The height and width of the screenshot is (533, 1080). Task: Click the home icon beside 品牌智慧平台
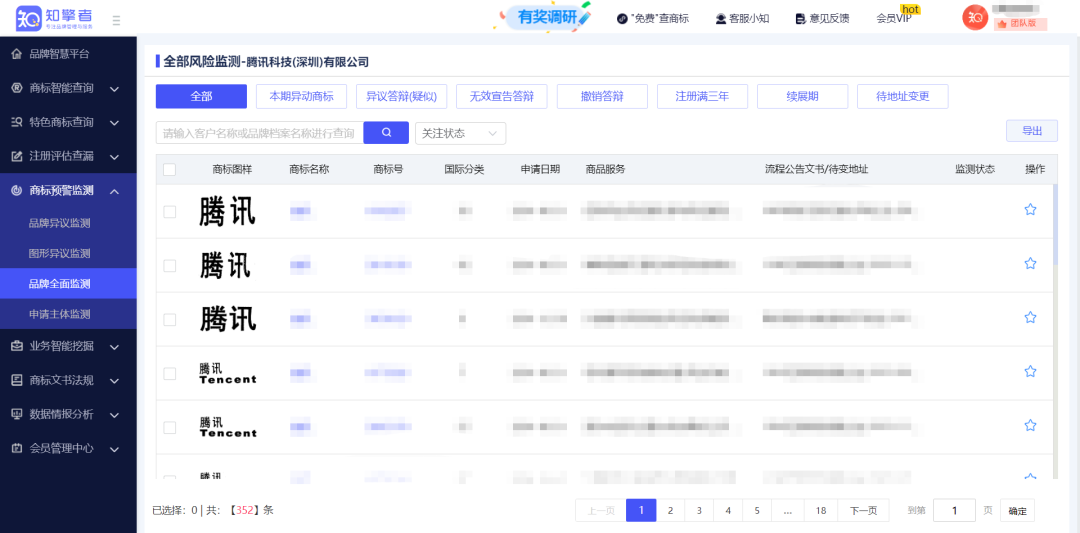point(17,54)
